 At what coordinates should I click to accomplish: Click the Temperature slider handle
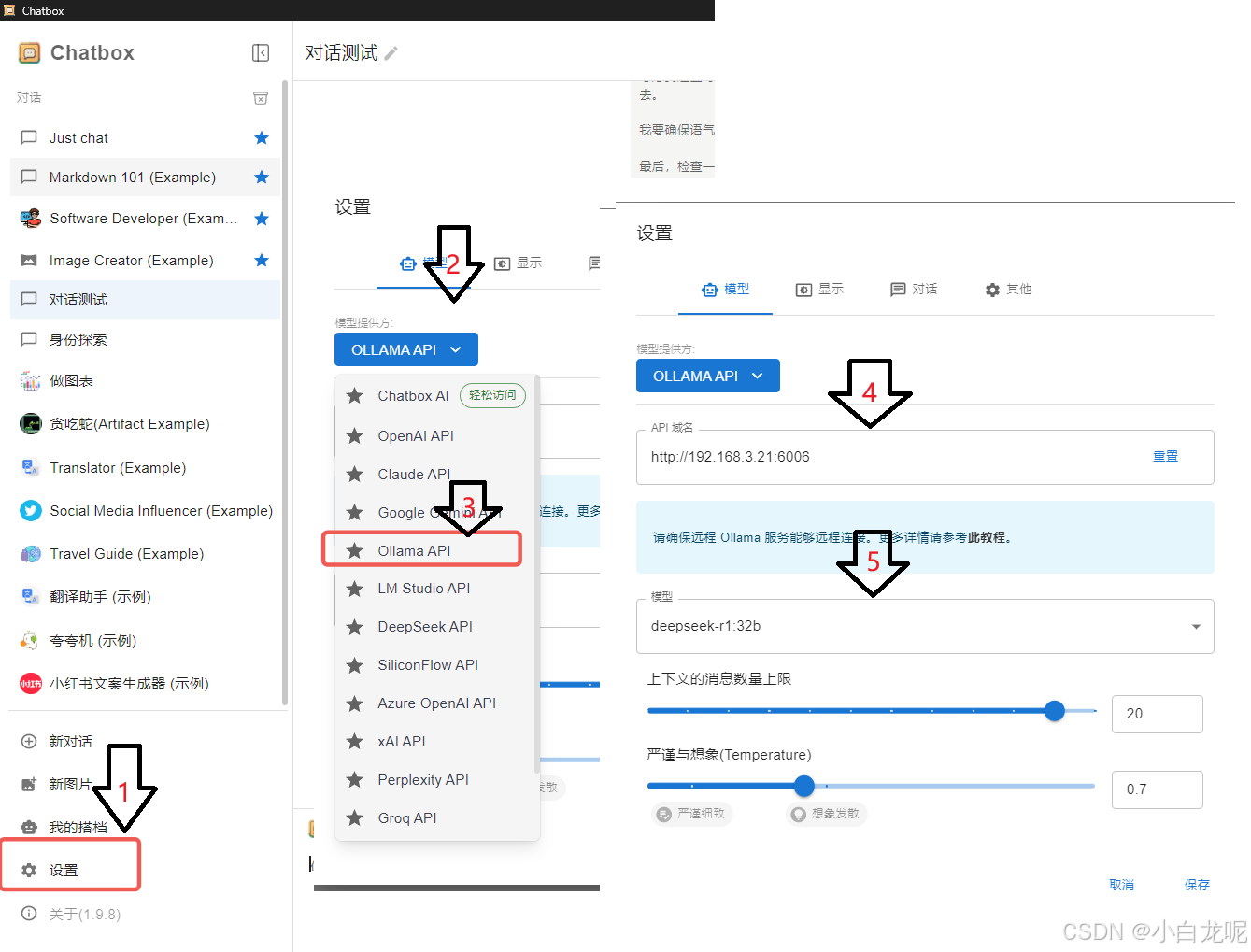(803, 786)
